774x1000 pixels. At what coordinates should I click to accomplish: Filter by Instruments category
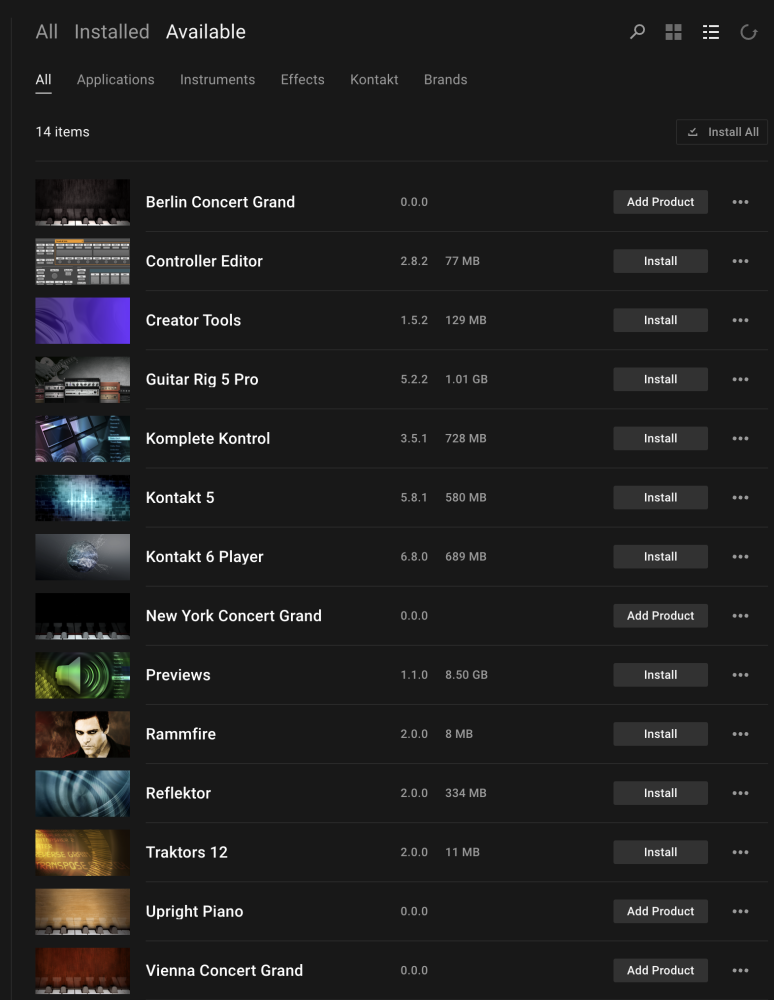pyautogui.click(x=217, y=80)
